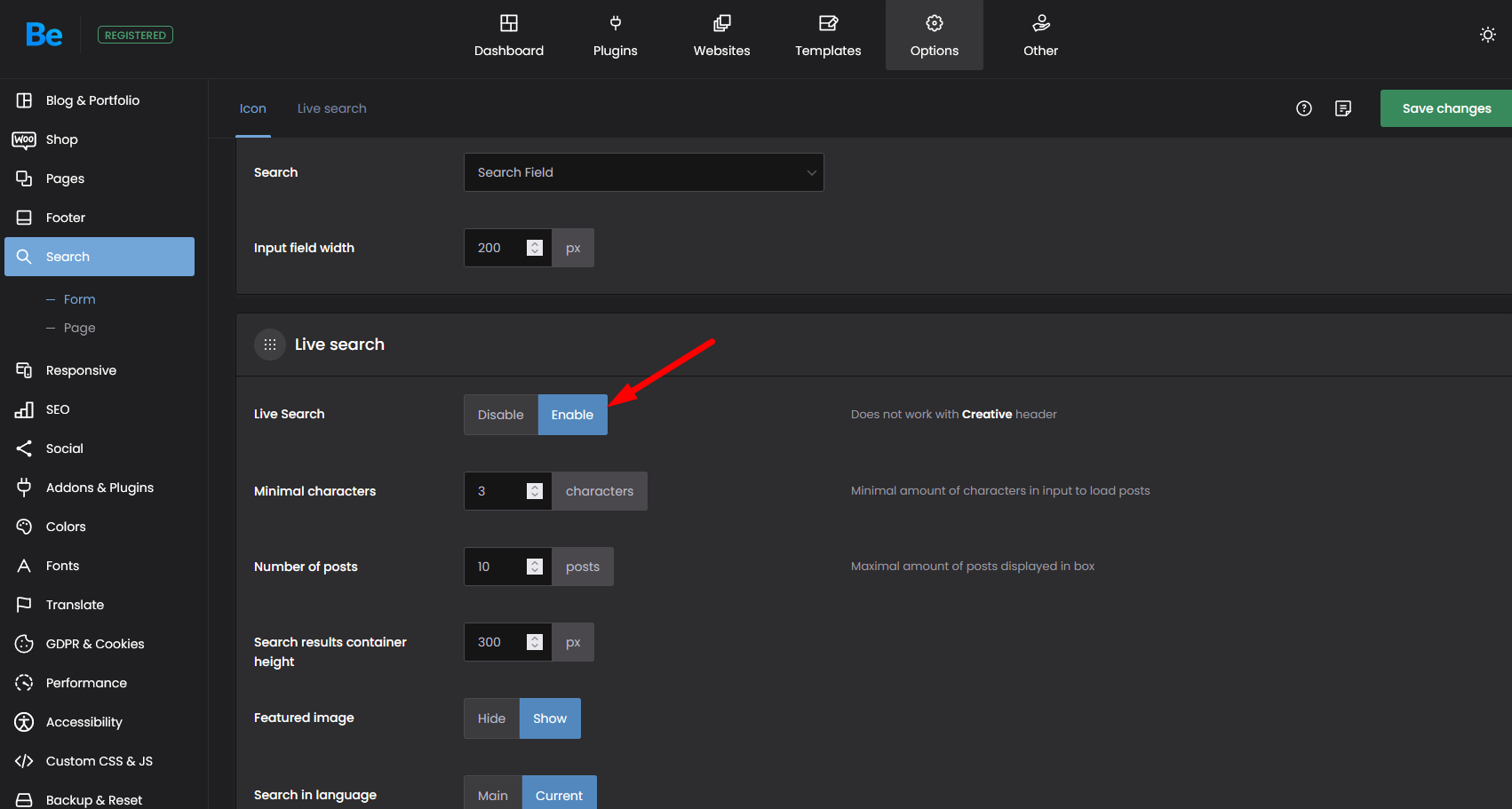Open Translate settings
The image size is (1512, 809).
99,605
